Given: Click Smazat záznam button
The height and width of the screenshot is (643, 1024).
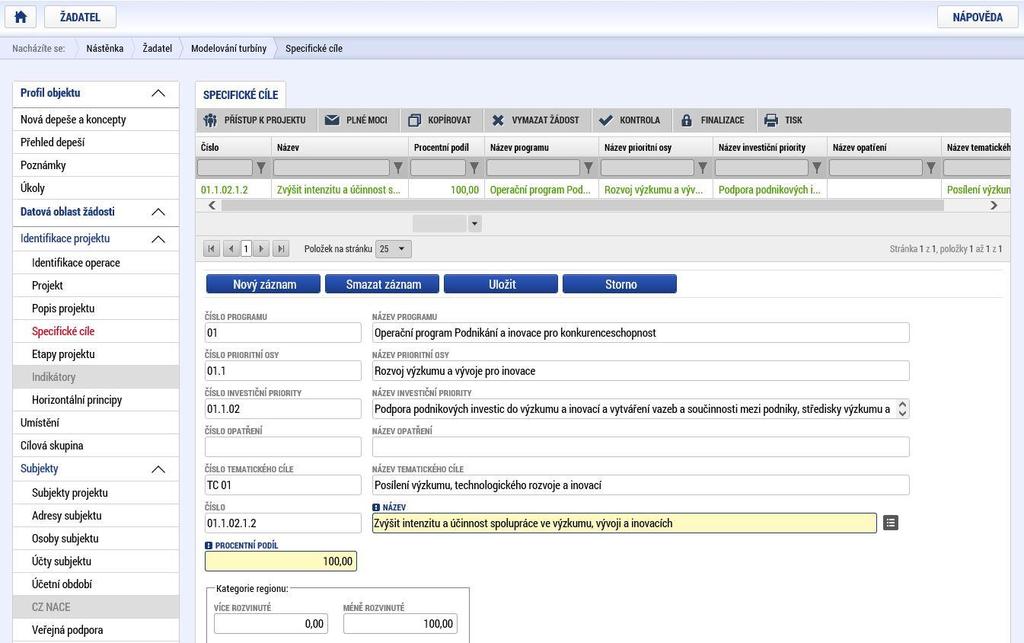Looking at the screenshot, I should coord(383,285).
